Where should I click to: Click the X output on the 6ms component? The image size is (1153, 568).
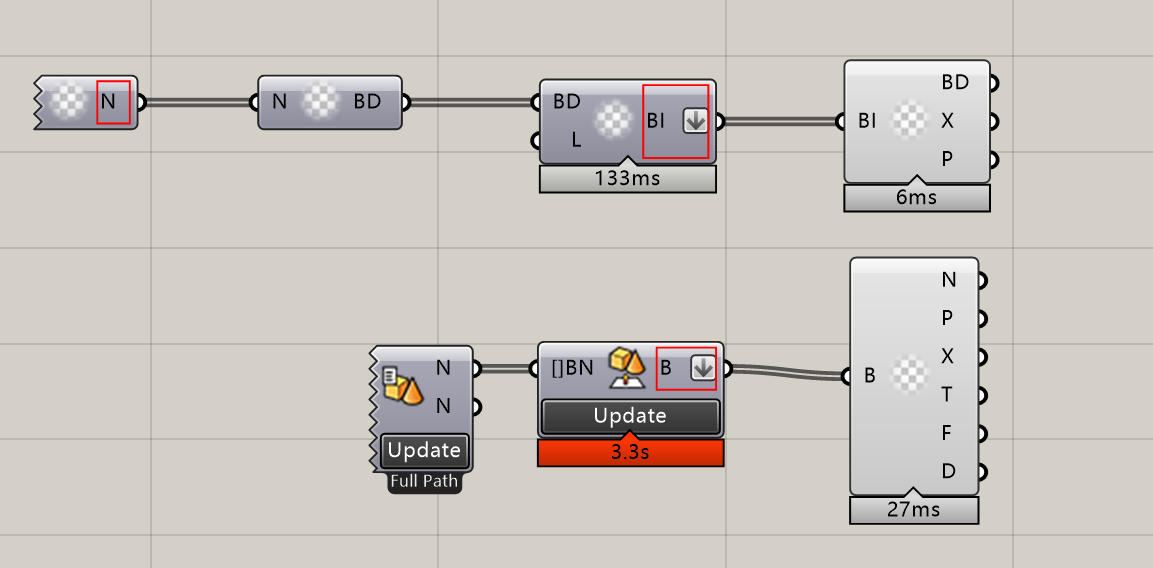pyautogui.click(x=948, y=121)
